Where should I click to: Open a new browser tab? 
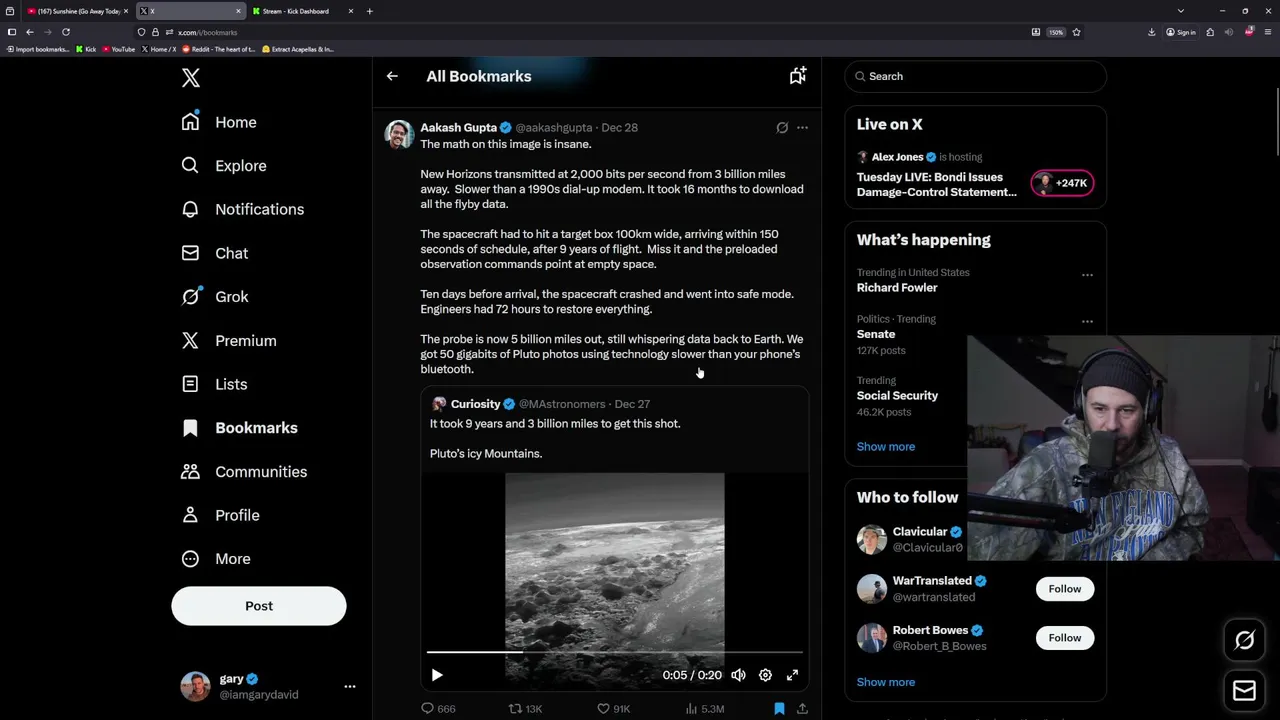tap(370, 11)
